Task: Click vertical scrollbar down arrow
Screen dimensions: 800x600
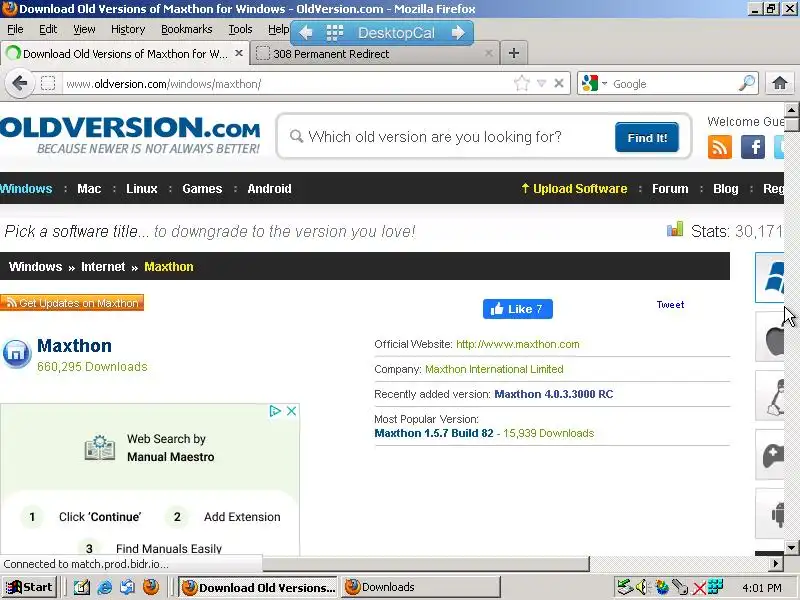Action: [x=791, y=547]
